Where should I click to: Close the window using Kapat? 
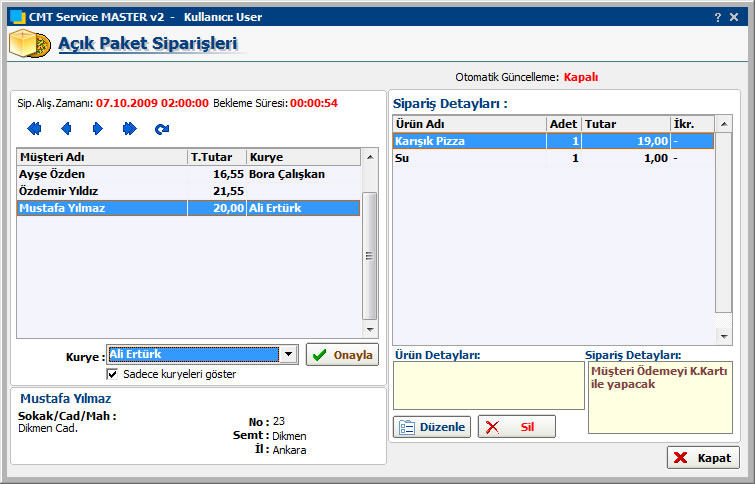[703, 457]
